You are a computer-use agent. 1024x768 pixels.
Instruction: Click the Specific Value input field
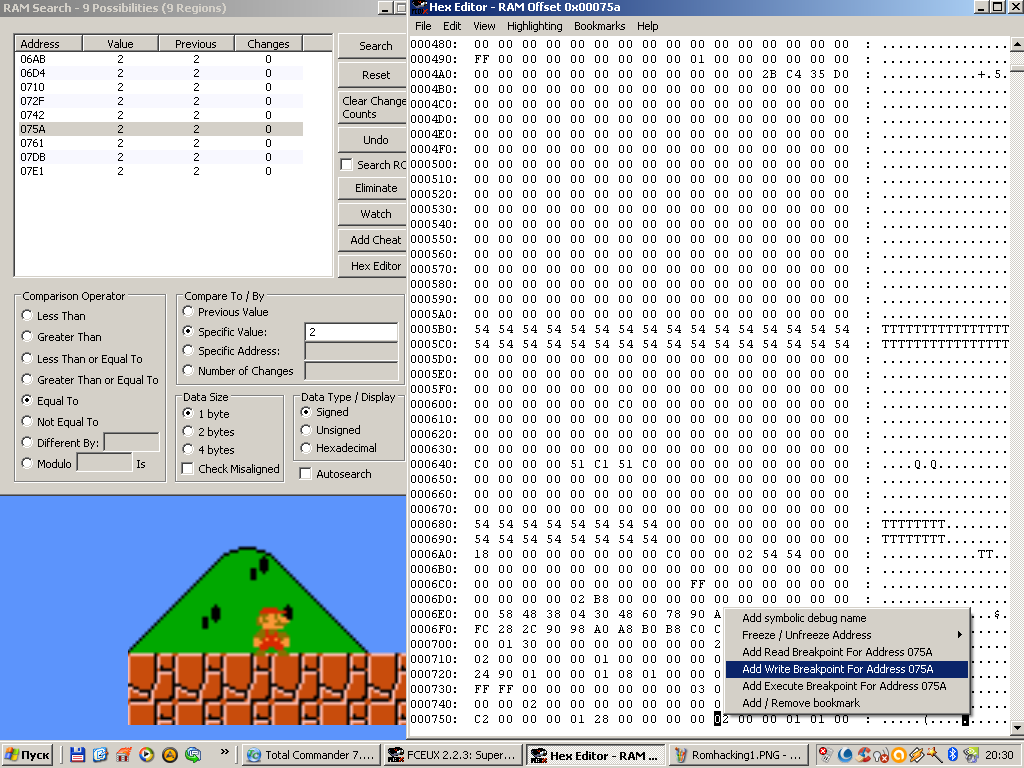[x=351, y=332]
